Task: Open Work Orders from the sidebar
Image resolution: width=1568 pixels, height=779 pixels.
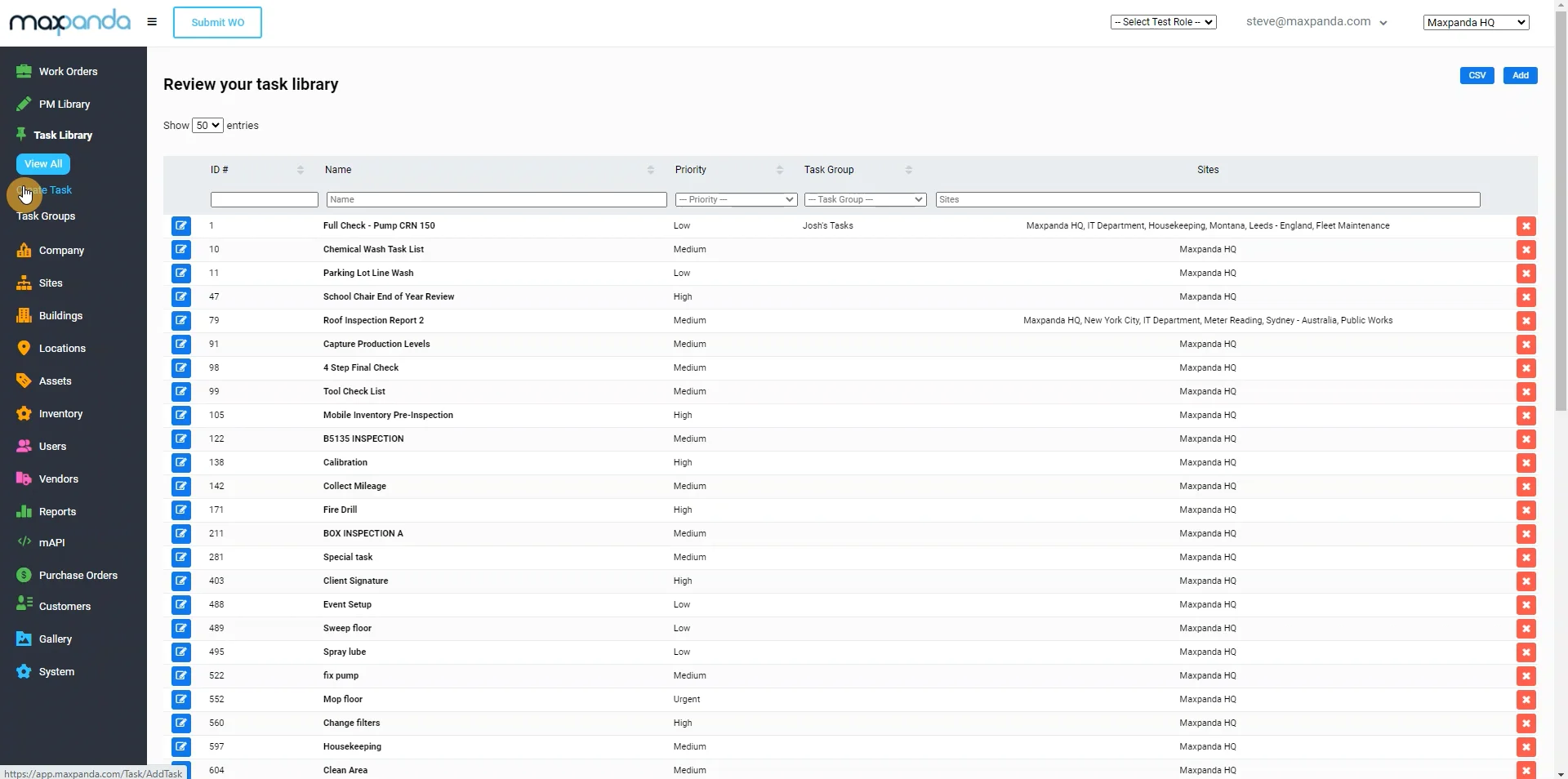Action: 67,71
